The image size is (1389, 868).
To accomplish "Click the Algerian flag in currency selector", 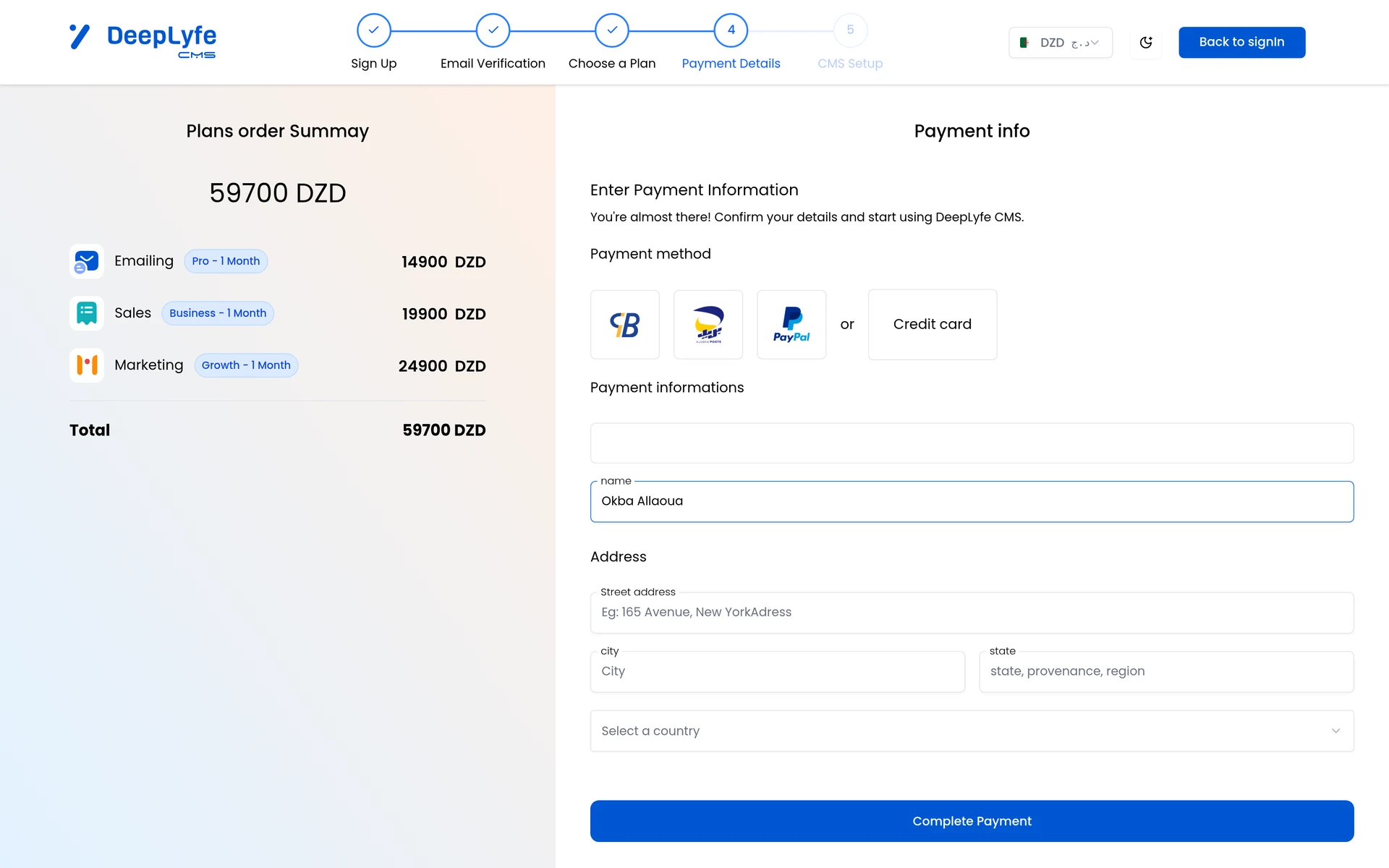I will pos(1024,43).
